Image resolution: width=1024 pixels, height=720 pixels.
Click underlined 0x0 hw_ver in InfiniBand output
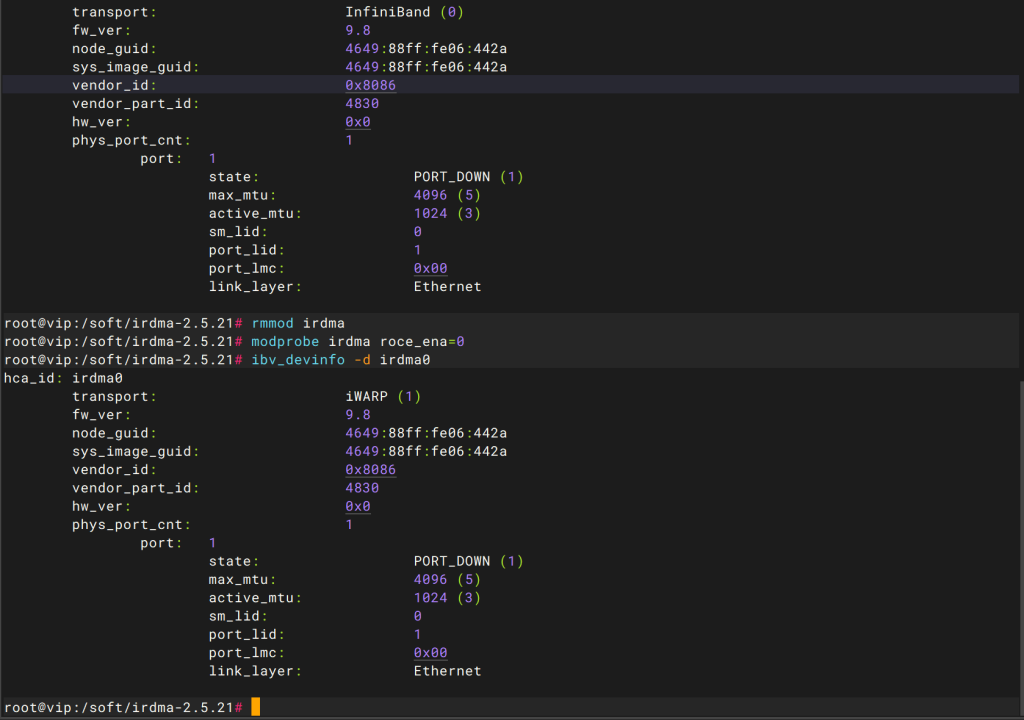(x=358, y=122)
